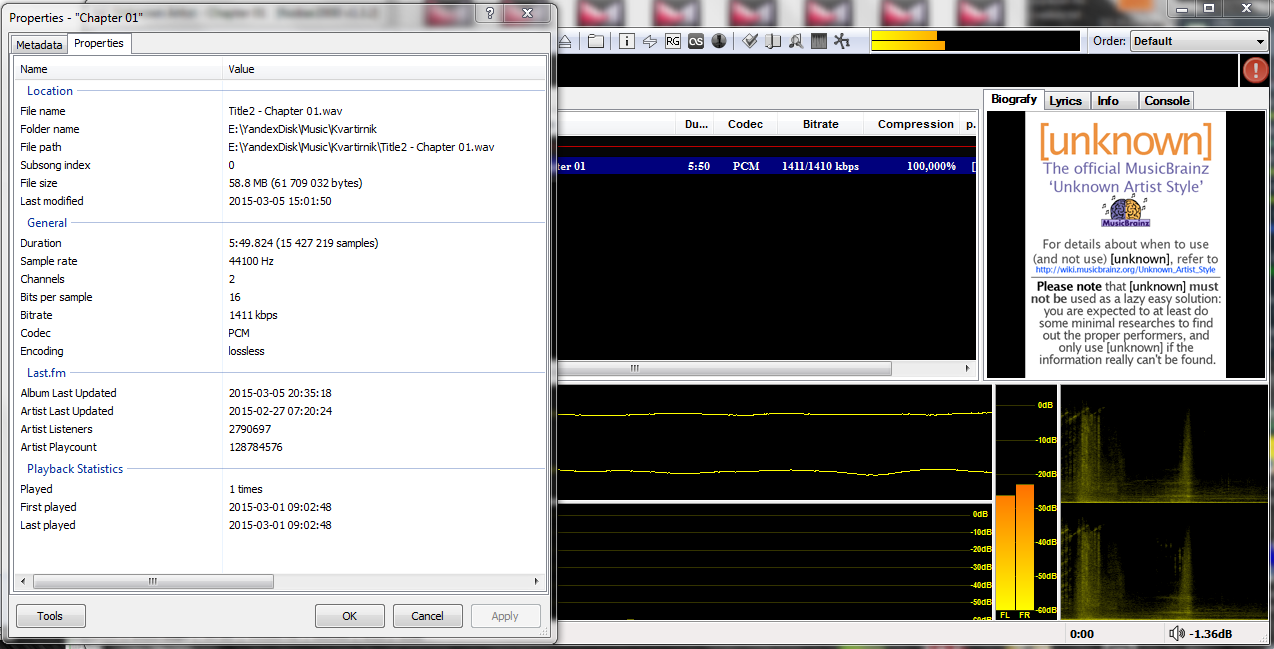Click the Properties list horizontal scrollbar
This screenshot has height=649, width=1274.
[x=280, y=581]
